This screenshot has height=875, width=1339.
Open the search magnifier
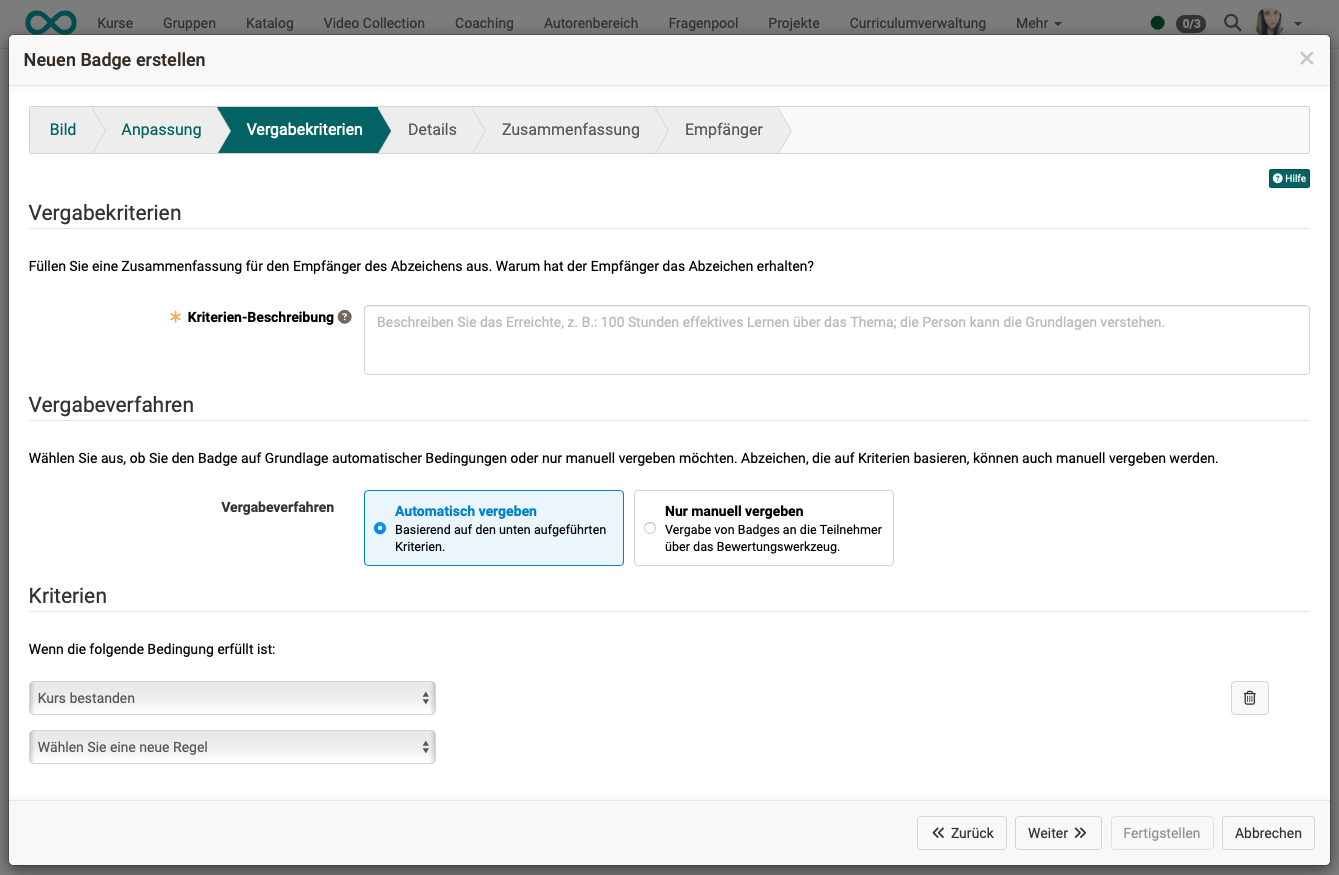(x=1232, y=21)
